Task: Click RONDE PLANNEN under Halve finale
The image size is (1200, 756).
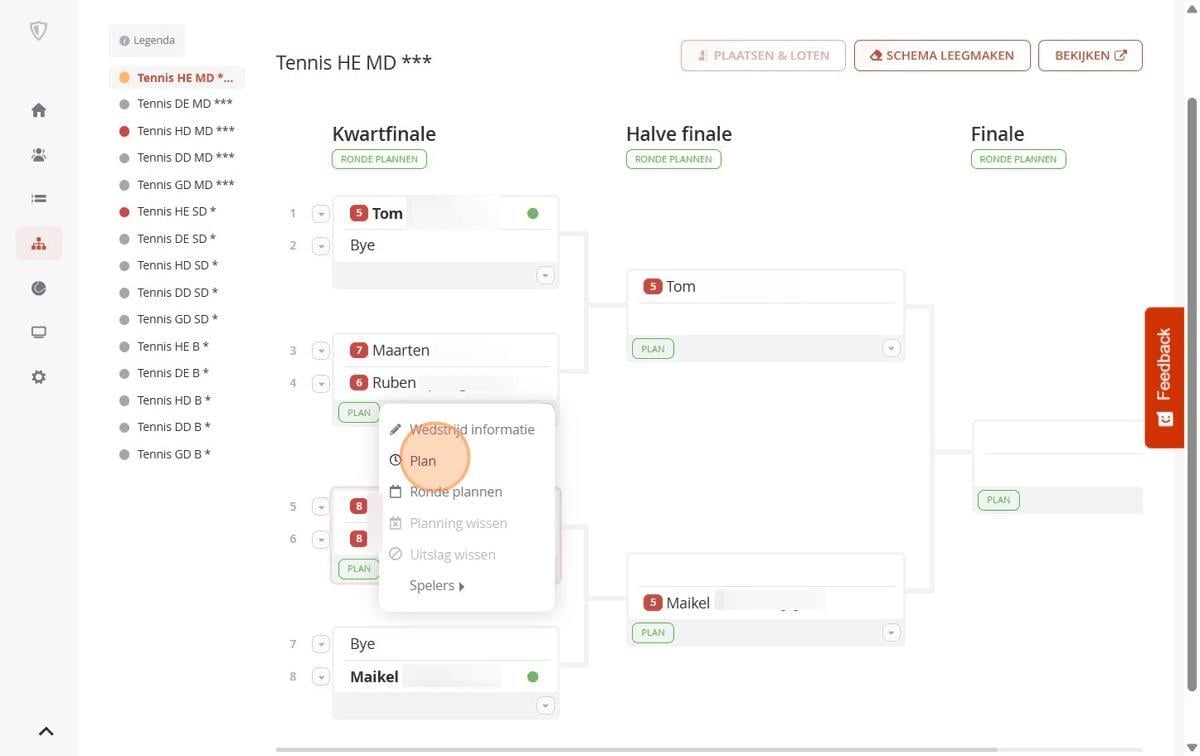Action: pyautogui.click(x=673, y=159)
